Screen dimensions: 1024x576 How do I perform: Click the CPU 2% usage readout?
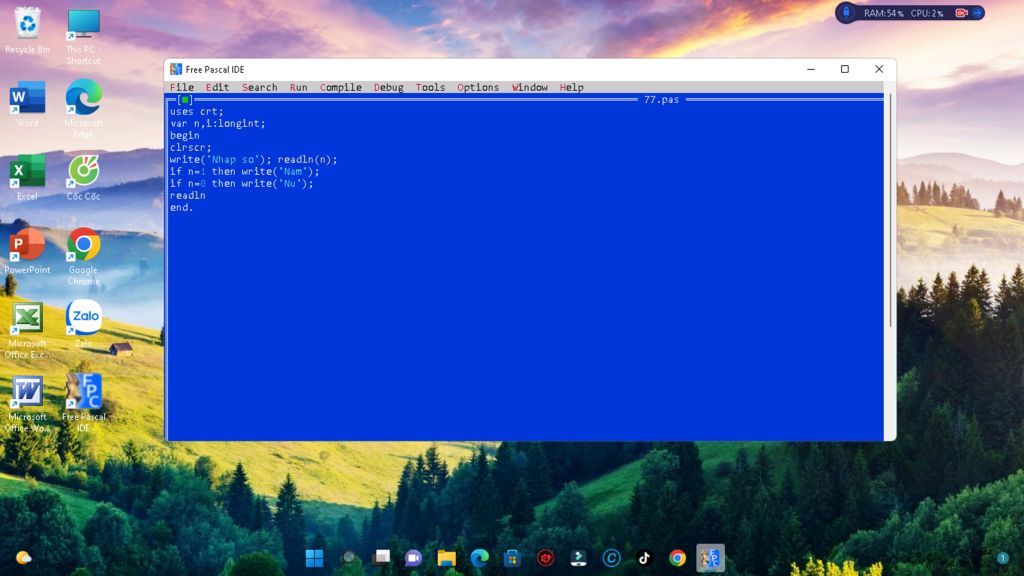coord(927,13)
